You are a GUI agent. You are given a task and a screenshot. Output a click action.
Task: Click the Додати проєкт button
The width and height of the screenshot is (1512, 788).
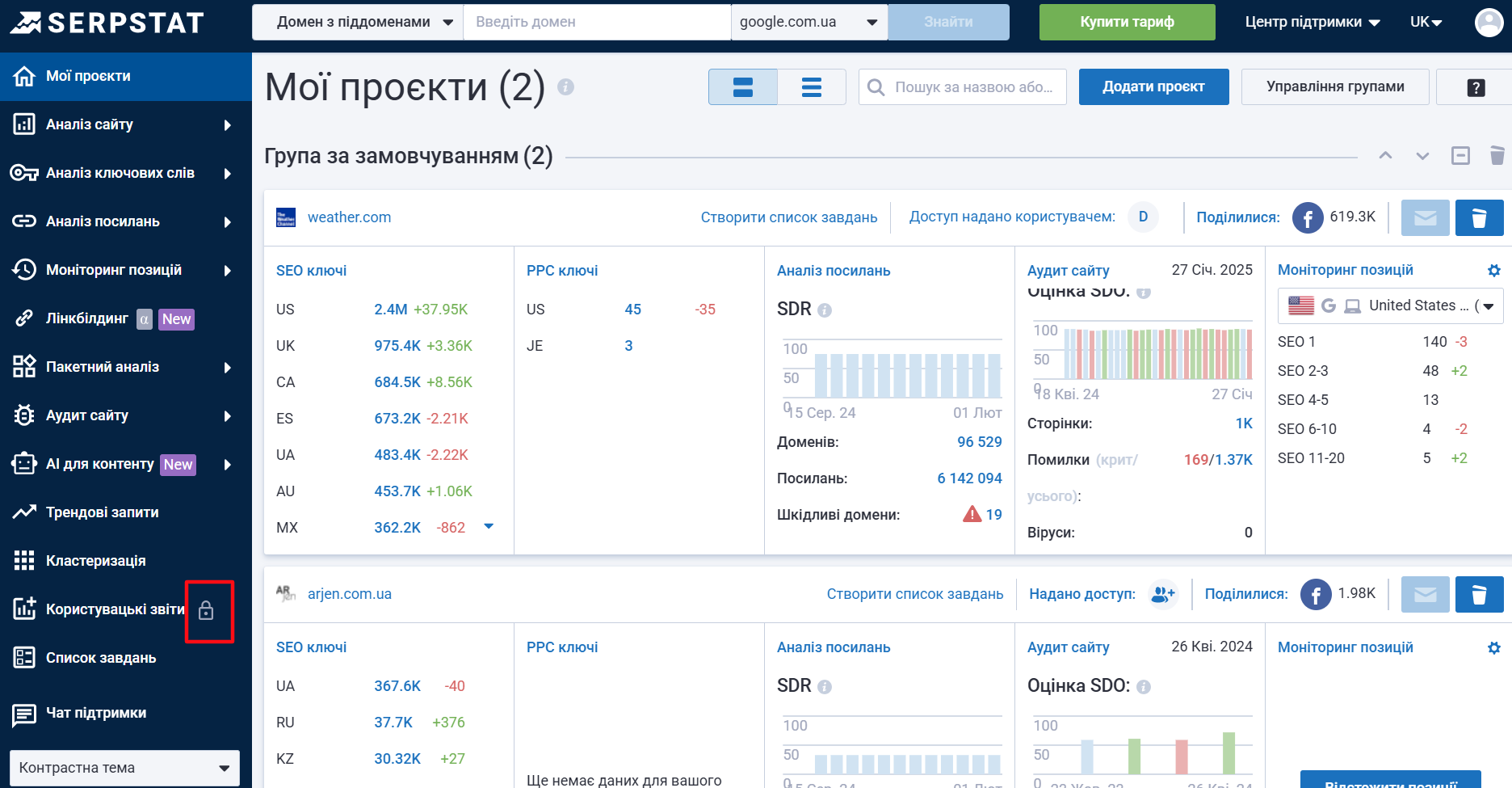(x=1153, y=87)
